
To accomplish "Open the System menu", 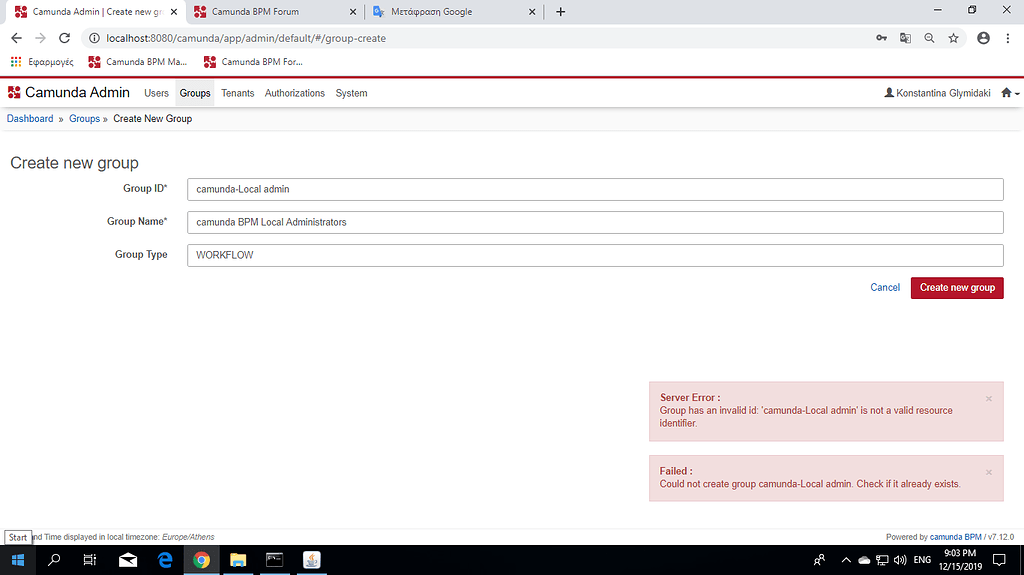I will pos(351,93).
